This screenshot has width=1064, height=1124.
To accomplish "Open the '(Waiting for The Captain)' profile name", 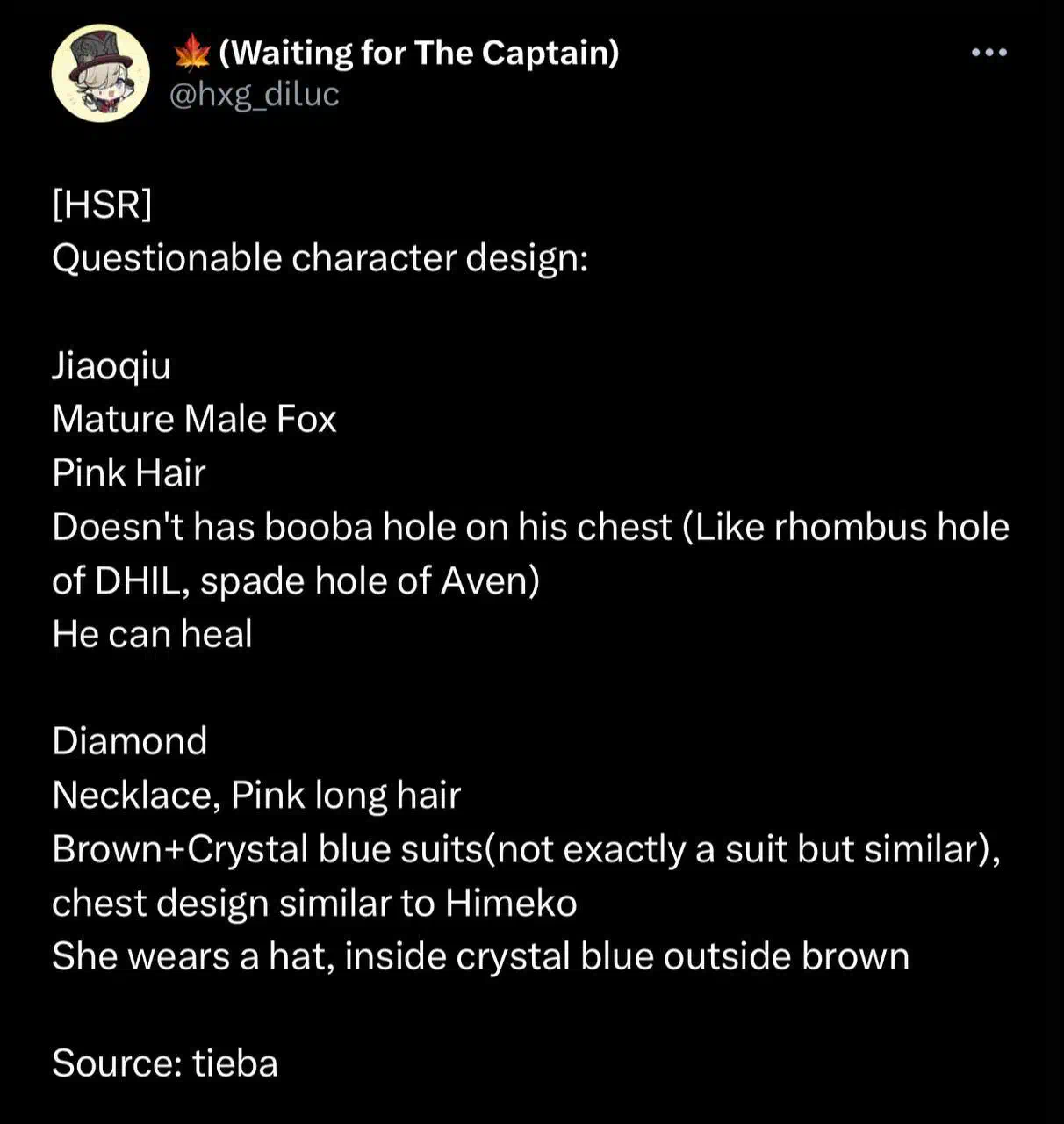I will tap(419, 54).
